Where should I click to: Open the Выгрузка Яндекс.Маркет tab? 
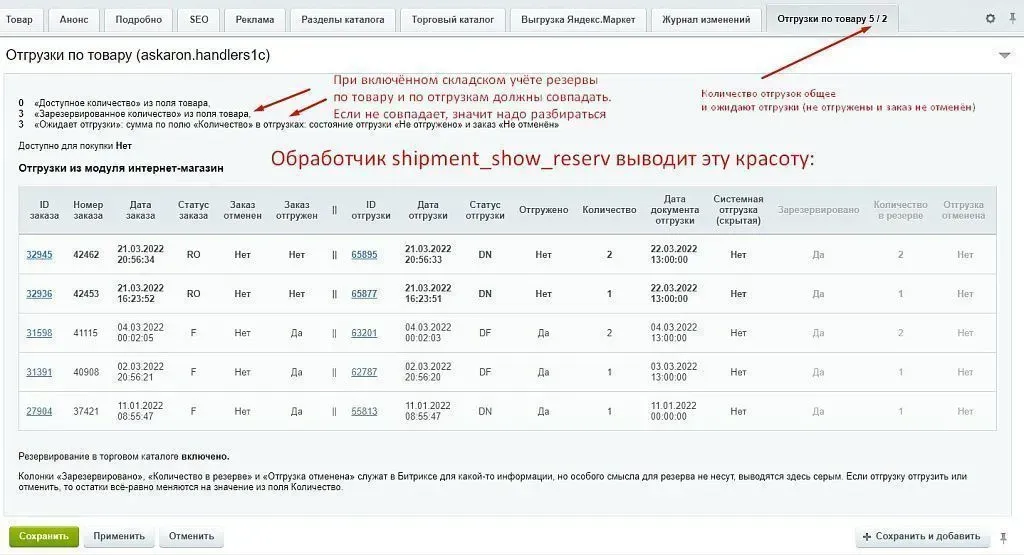click(x=578, y=20)
